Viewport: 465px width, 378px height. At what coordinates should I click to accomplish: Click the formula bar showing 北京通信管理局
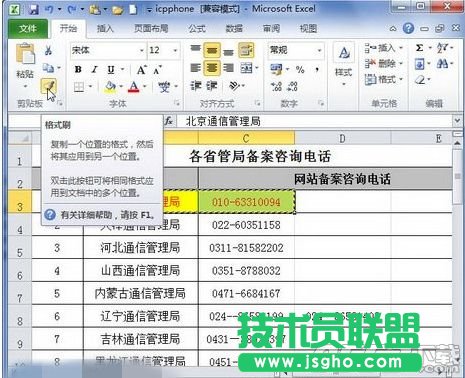tap(313, 121)
